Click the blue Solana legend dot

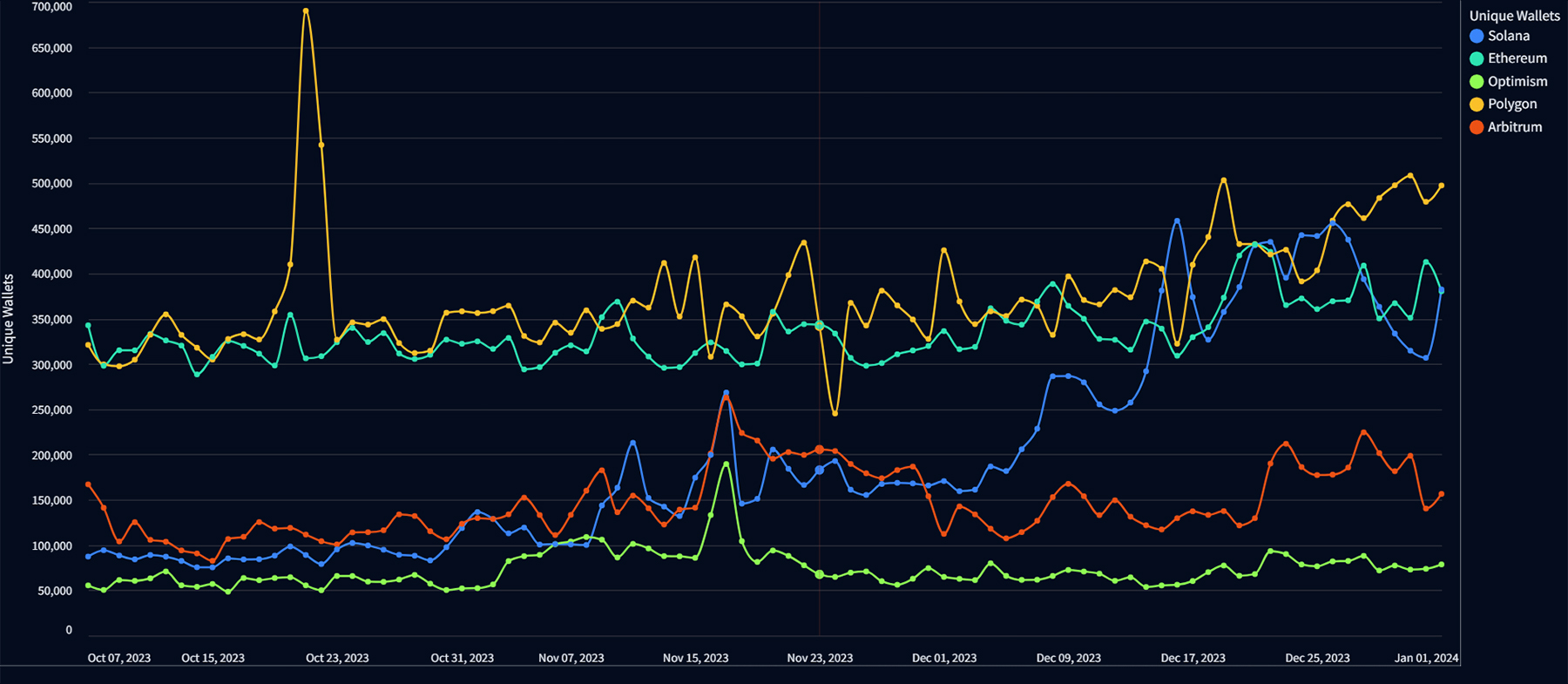pyautogui.click(x=1477, y=36)
